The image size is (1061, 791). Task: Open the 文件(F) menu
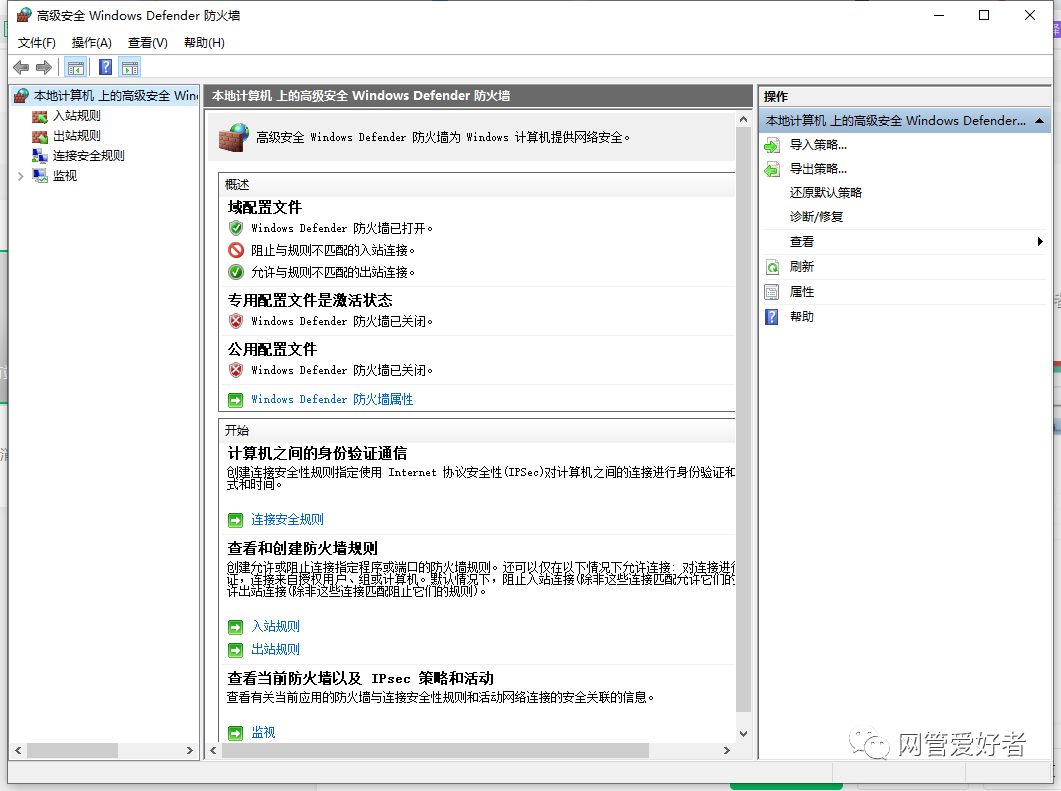point(37,43)
